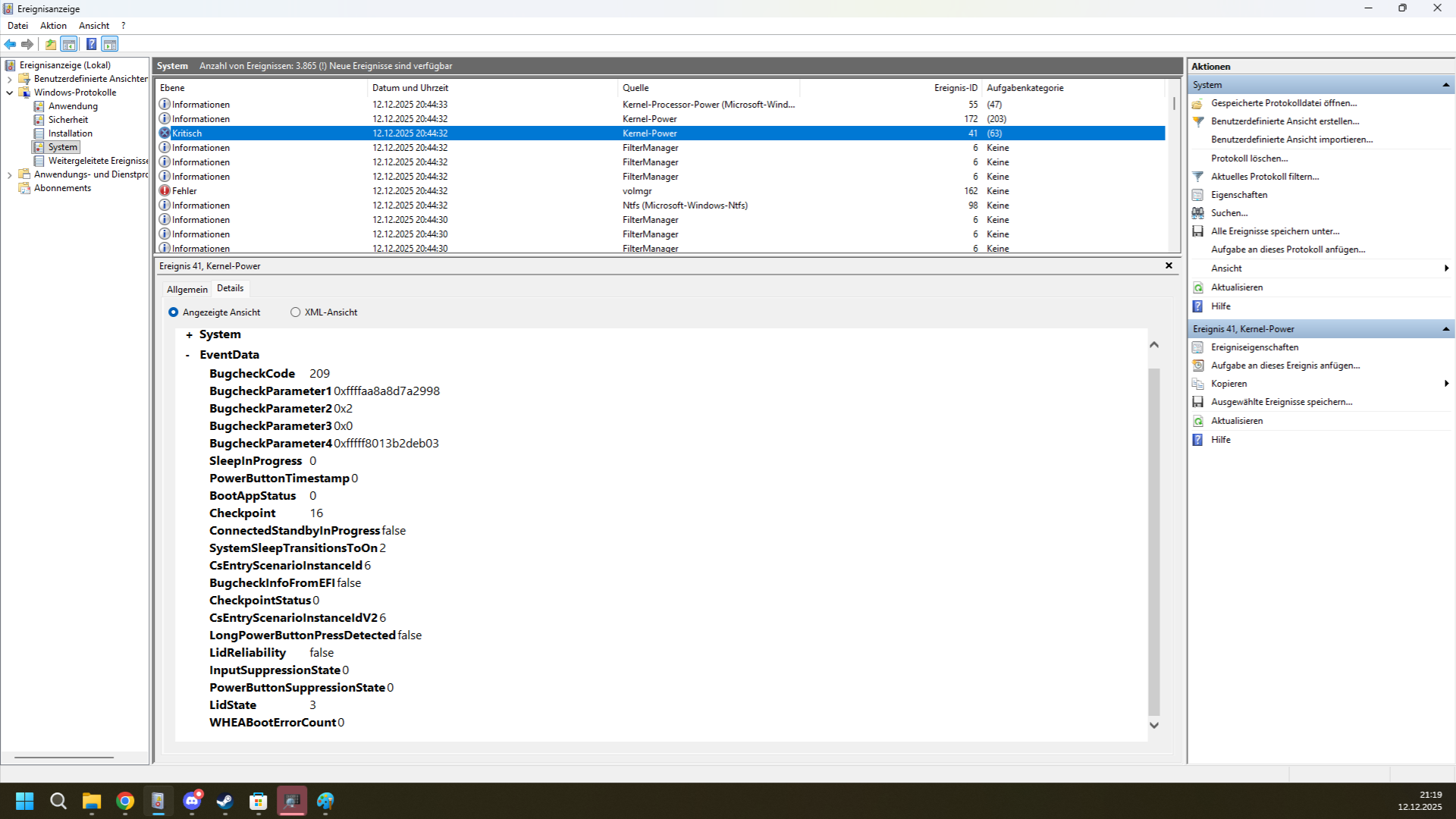1456x819 pixels.
Task: Expand Anwendungs- und Dienstprotokolle node
Action: 9,174
